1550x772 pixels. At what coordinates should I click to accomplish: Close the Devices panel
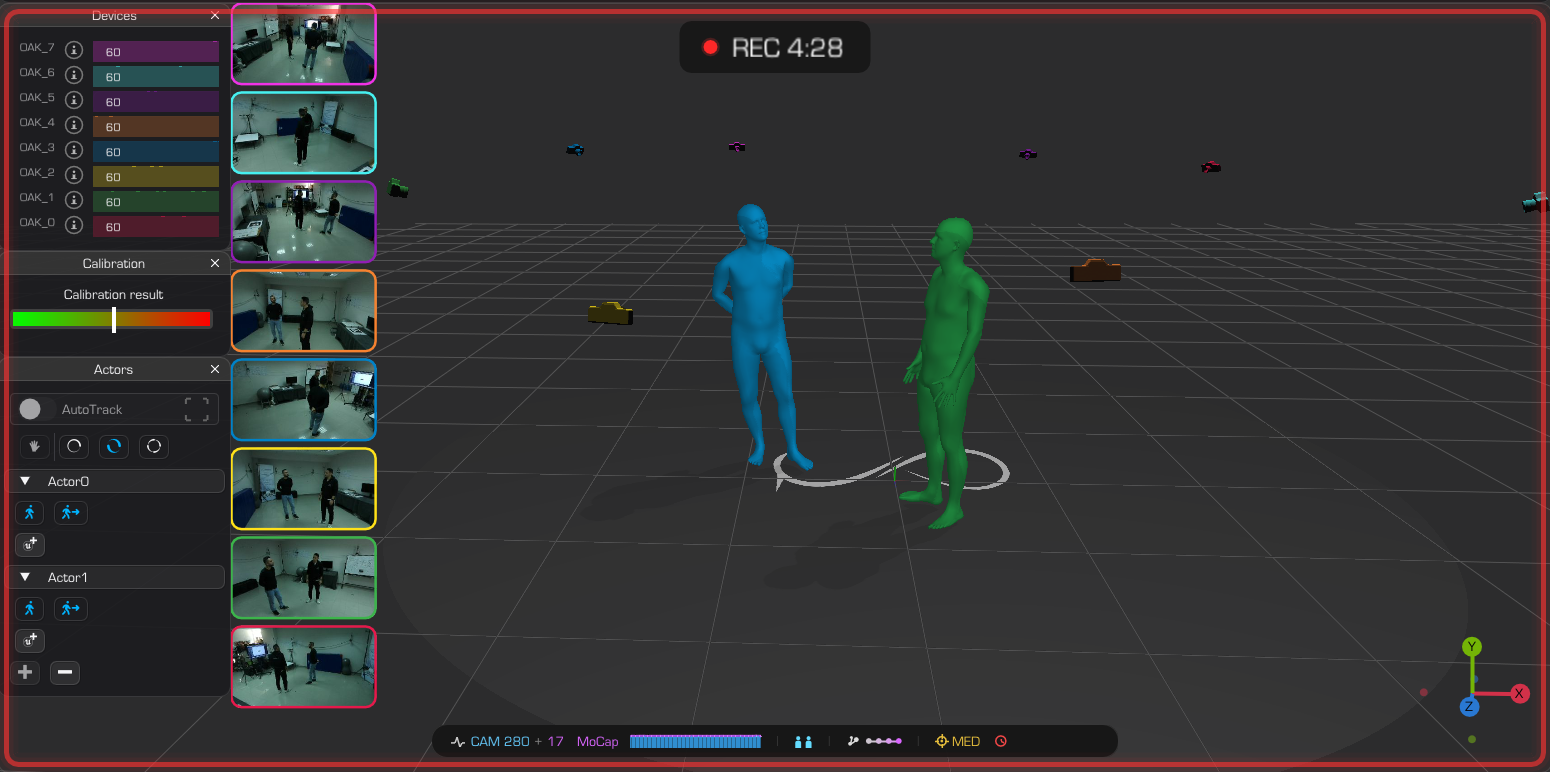click(x=215, y=16)
